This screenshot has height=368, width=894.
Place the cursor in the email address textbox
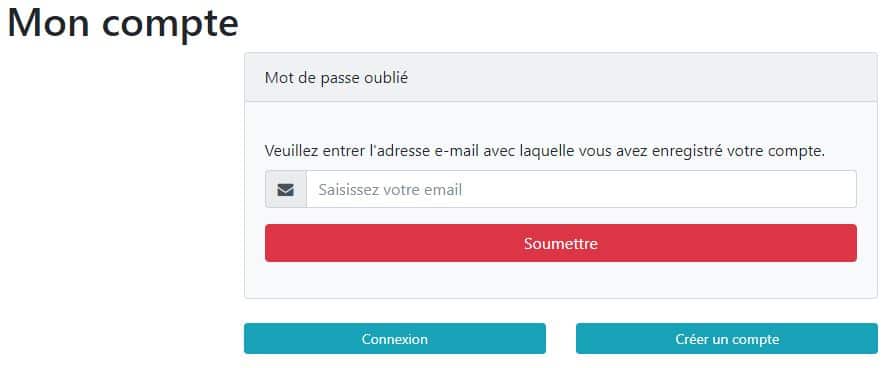[582, 189]
